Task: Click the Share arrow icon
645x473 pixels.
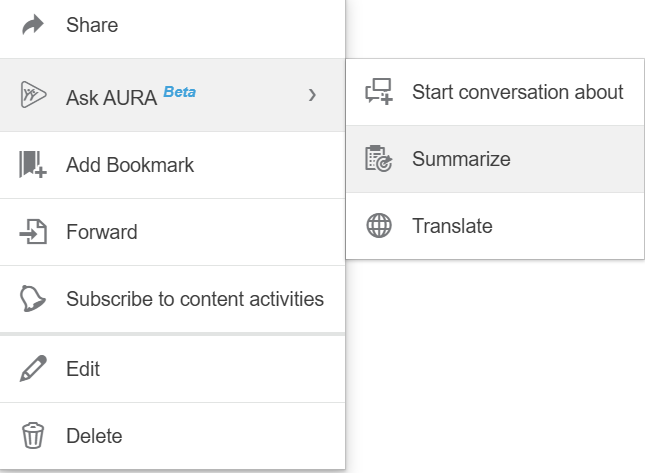Action: click(x=33, y=26)
